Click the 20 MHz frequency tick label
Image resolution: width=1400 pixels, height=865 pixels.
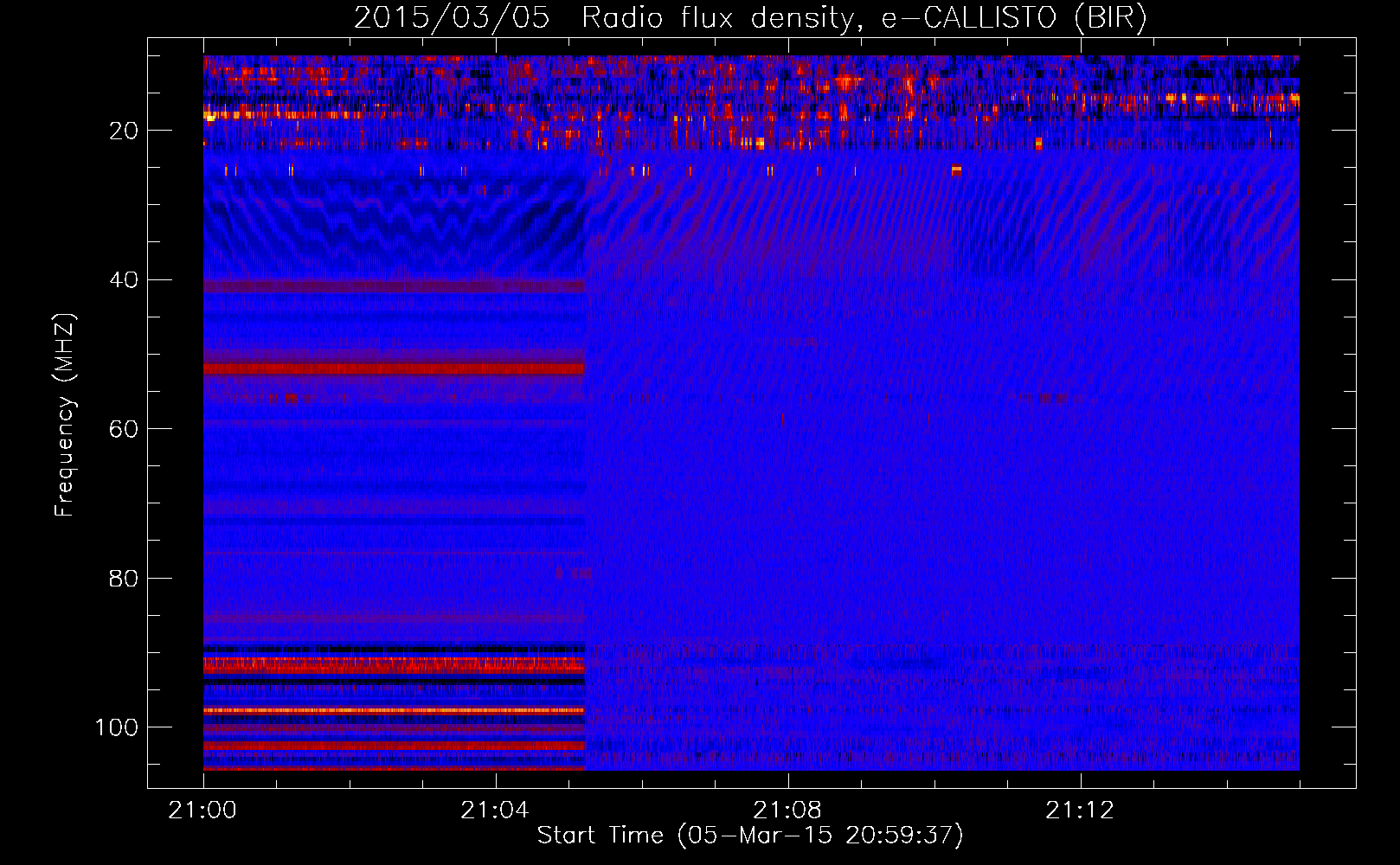(124, 131)
